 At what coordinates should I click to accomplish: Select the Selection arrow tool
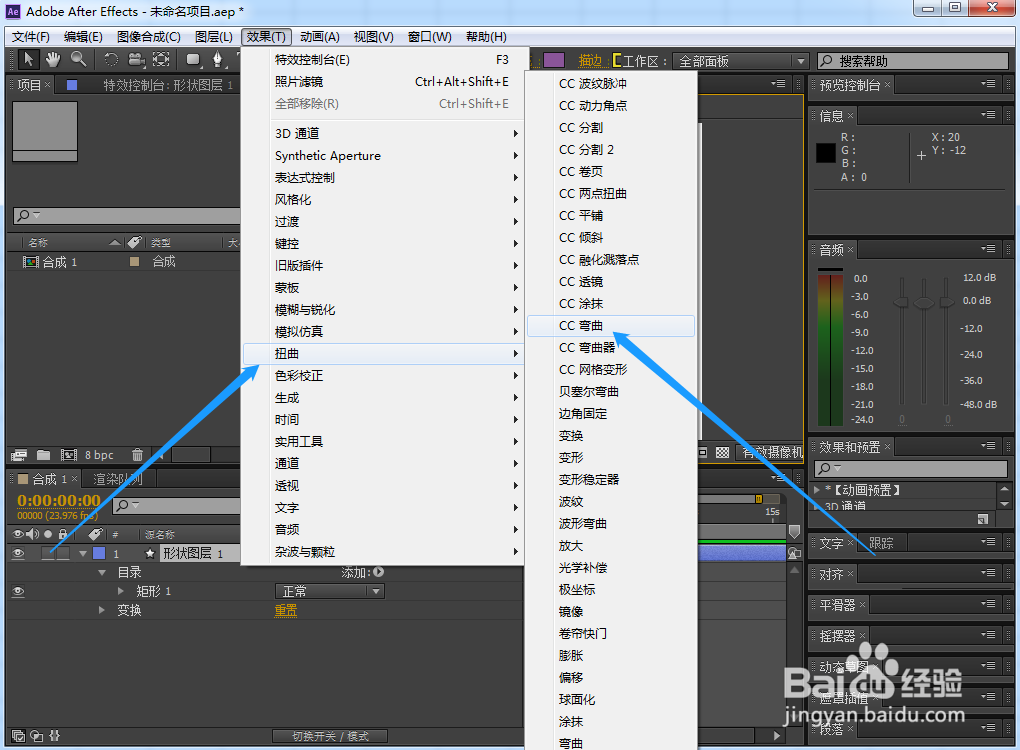(x=28, y=59)
